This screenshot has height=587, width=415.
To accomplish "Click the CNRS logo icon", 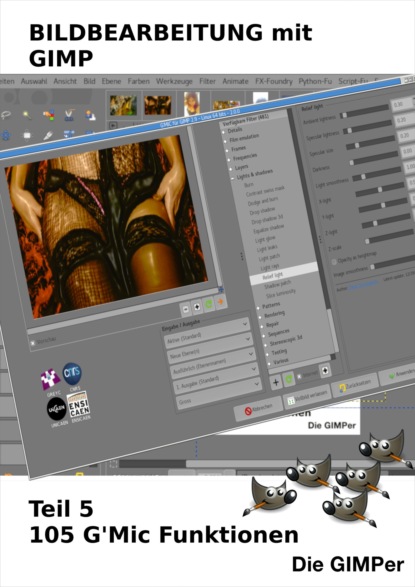I will click(72, 374).
